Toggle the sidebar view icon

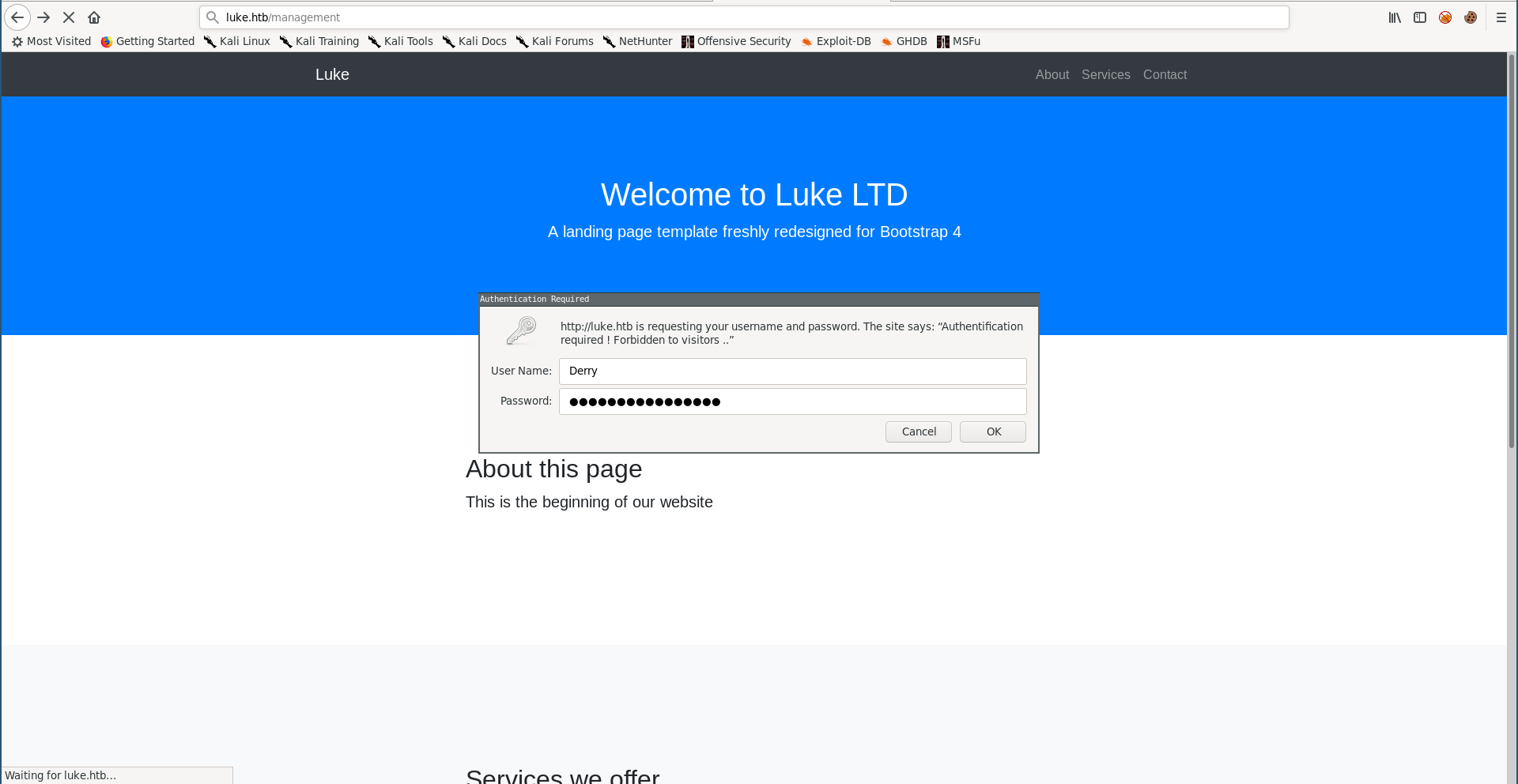[x=1420, y=17]
